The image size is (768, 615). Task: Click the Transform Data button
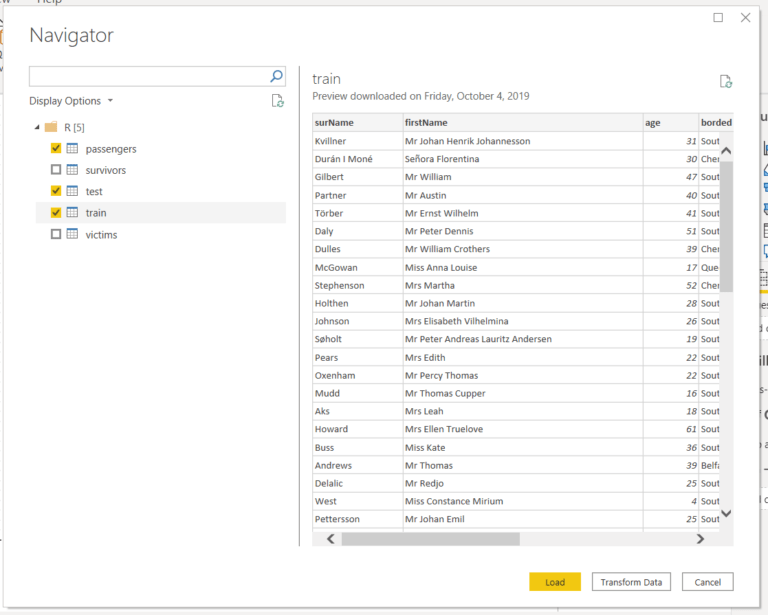(x=631, y=582)
